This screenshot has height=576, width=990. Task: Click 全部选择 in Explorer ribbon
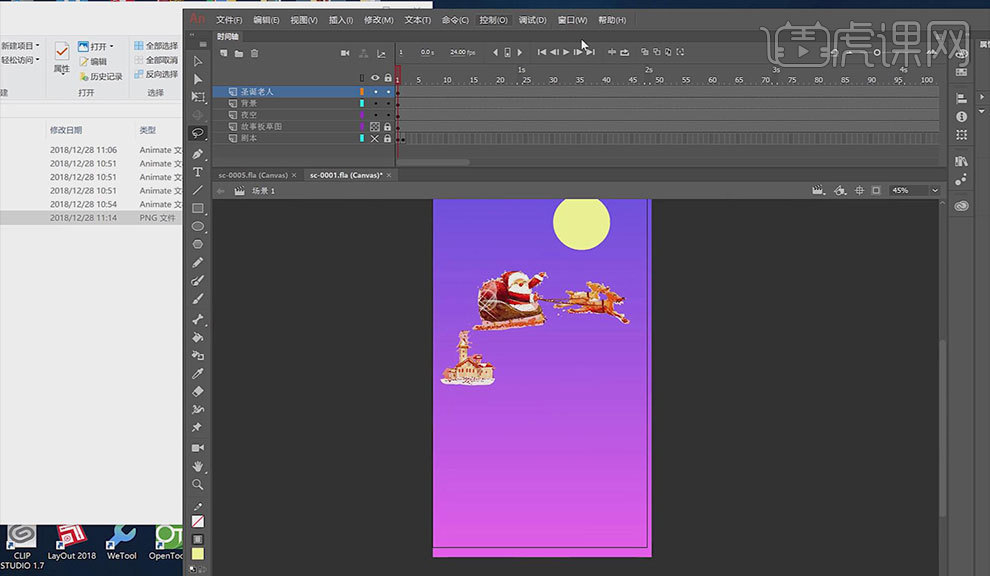[161, 46]
